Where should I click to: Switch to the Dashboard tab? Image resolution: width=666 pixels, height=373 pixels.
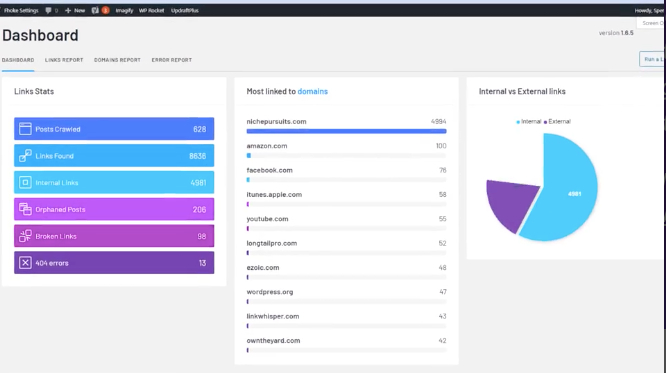[x=18, y=60]
